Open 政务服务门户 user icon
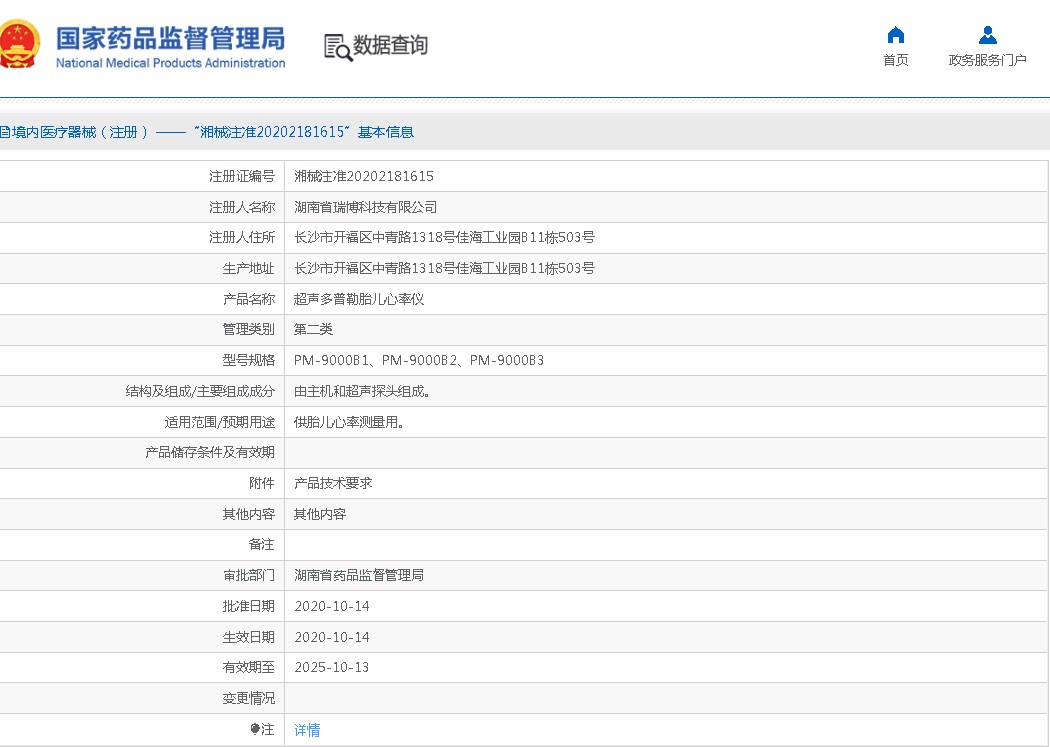Viewport: 1050px width, 747px height. click(987, 35)
